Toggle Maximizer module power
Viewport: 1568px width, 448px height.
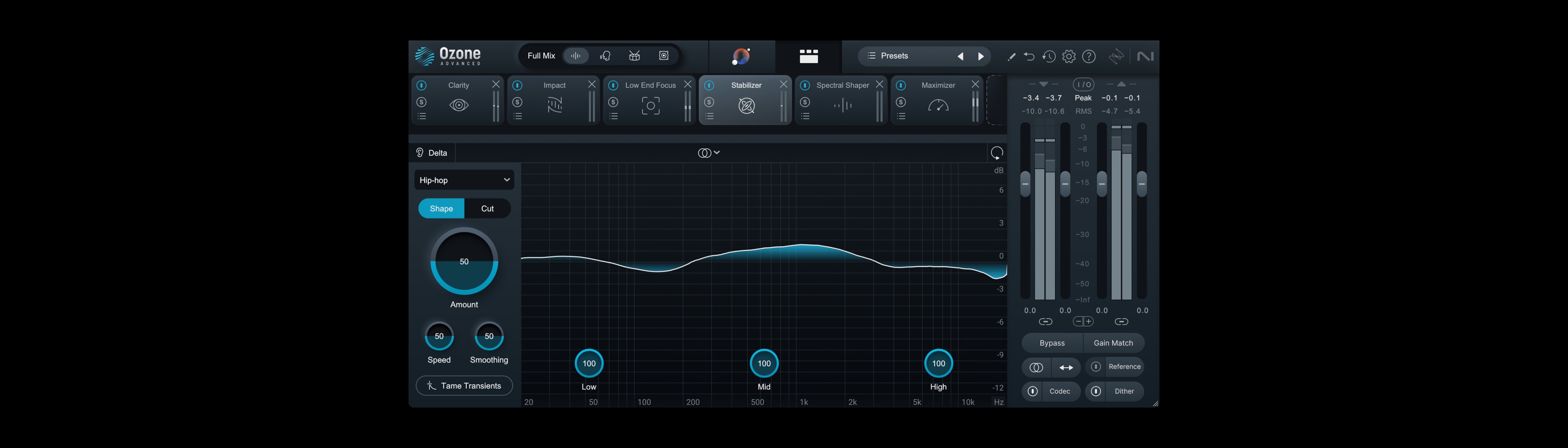pos(901,85)
